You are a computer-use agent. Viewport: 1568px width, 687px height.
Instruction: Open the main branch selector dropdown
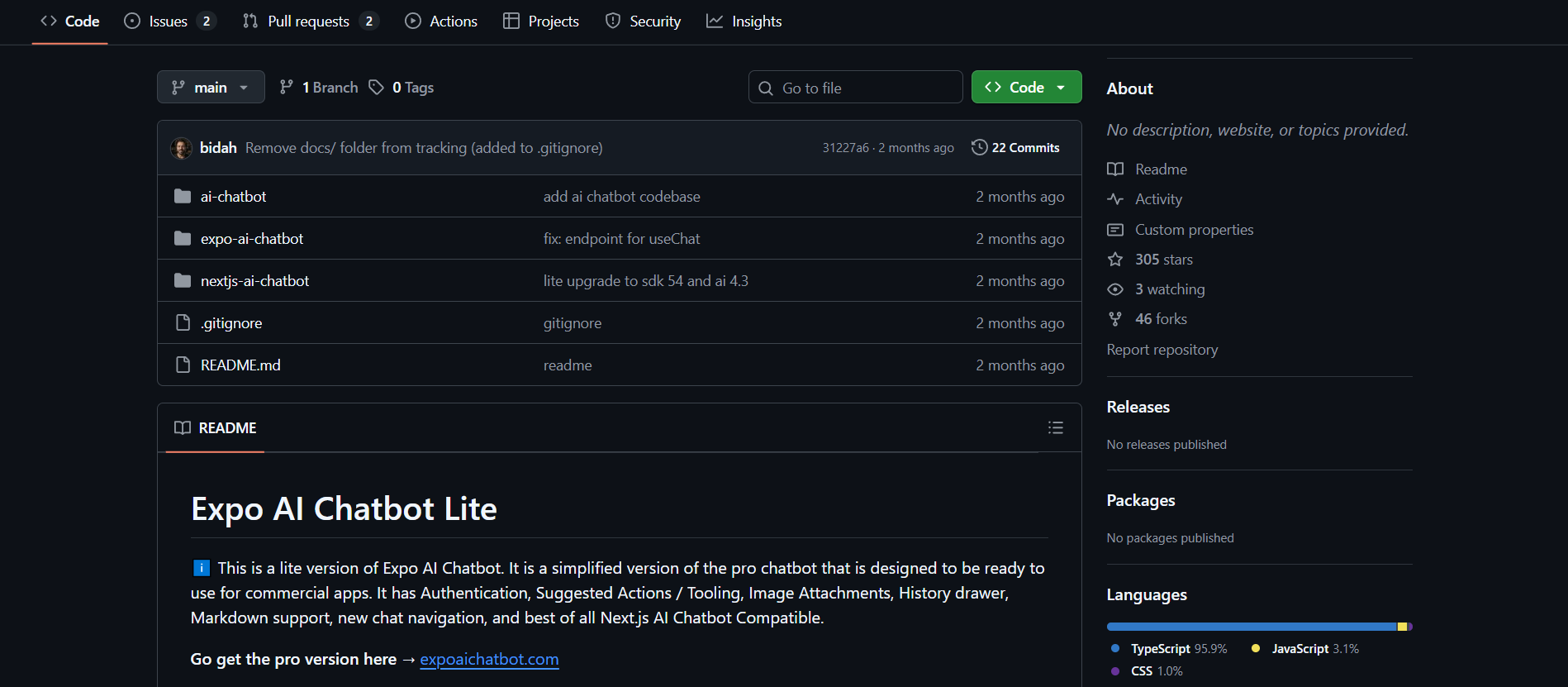[210, 88]
